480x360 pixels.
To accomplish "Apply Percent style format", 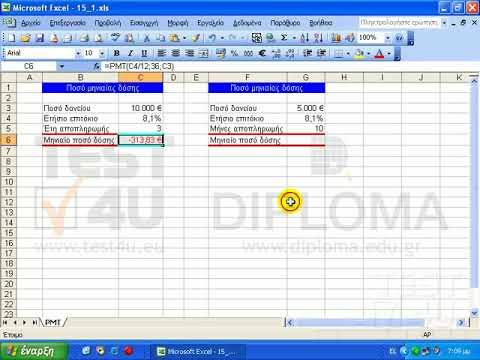I will [x=234, y=53].
